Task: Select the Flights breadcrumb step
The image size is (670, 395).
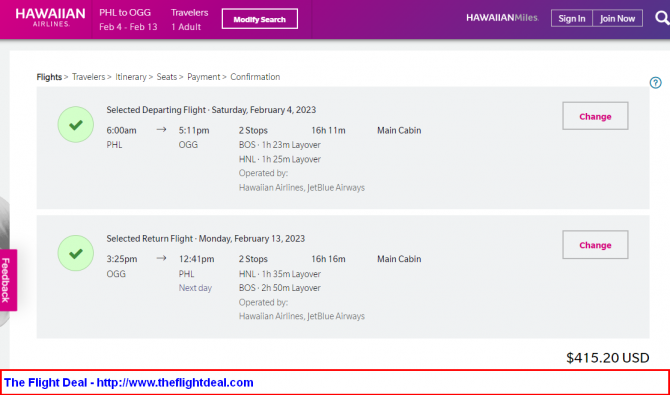Action: (x=49, y=77)
